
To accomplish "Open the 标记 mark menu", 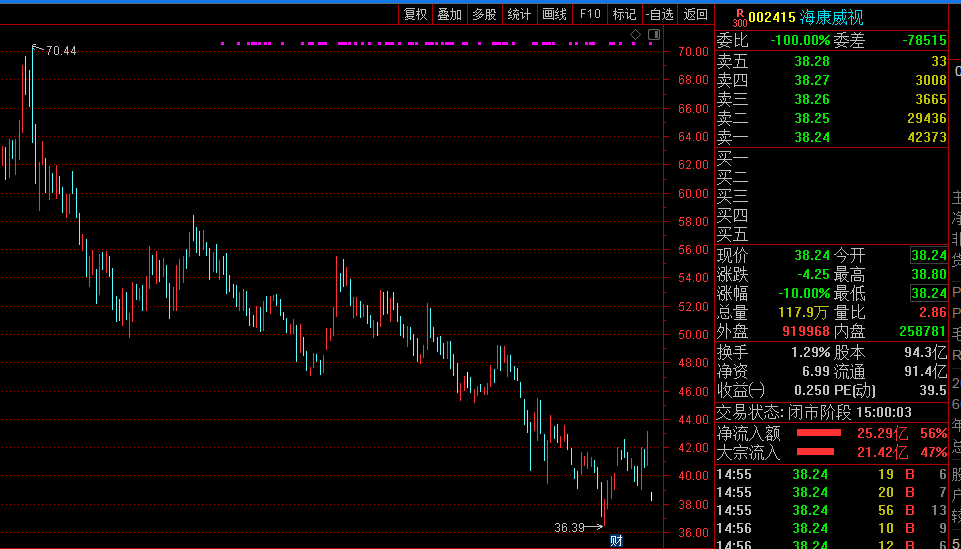I will (624, 14).
